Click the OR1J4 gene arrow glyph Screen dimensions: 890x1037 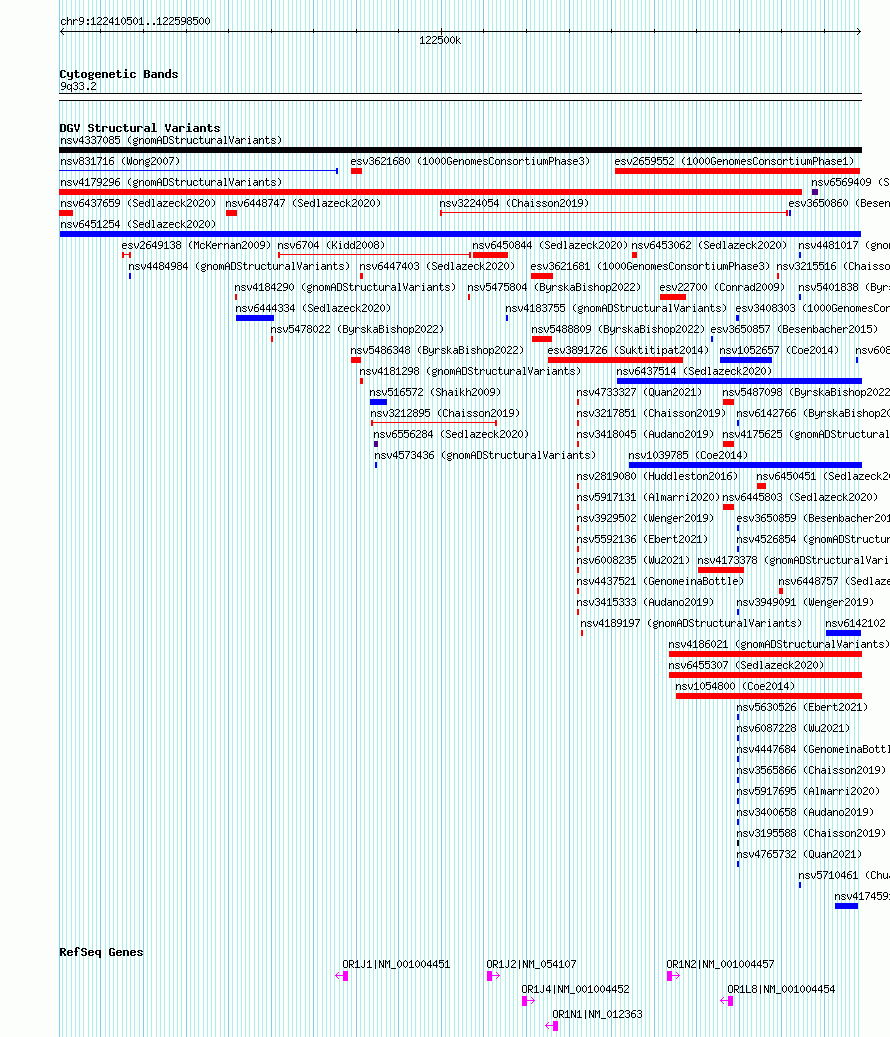pos(528,1001)
